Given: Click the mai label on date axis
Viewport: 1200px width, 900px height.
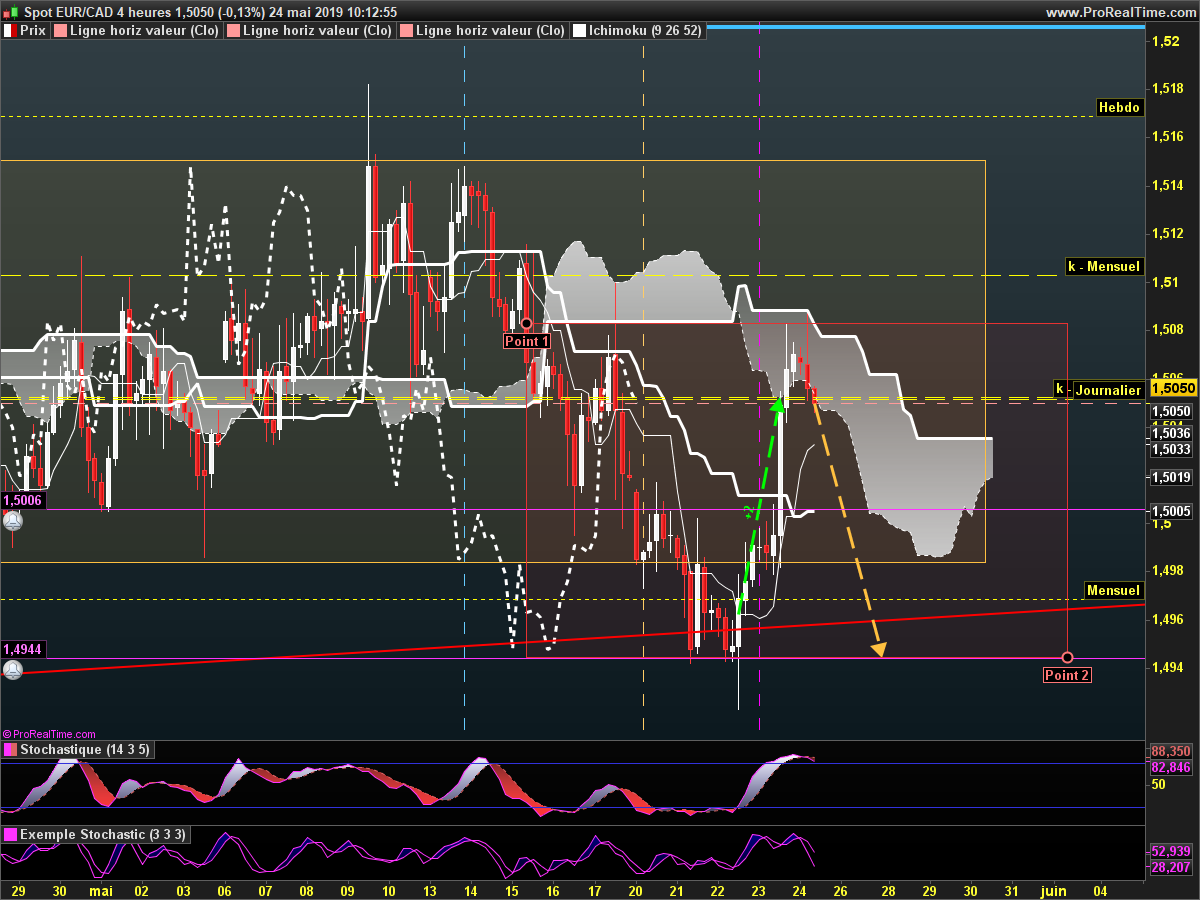Looking at the screenshot, I should [x=101, y=889].
